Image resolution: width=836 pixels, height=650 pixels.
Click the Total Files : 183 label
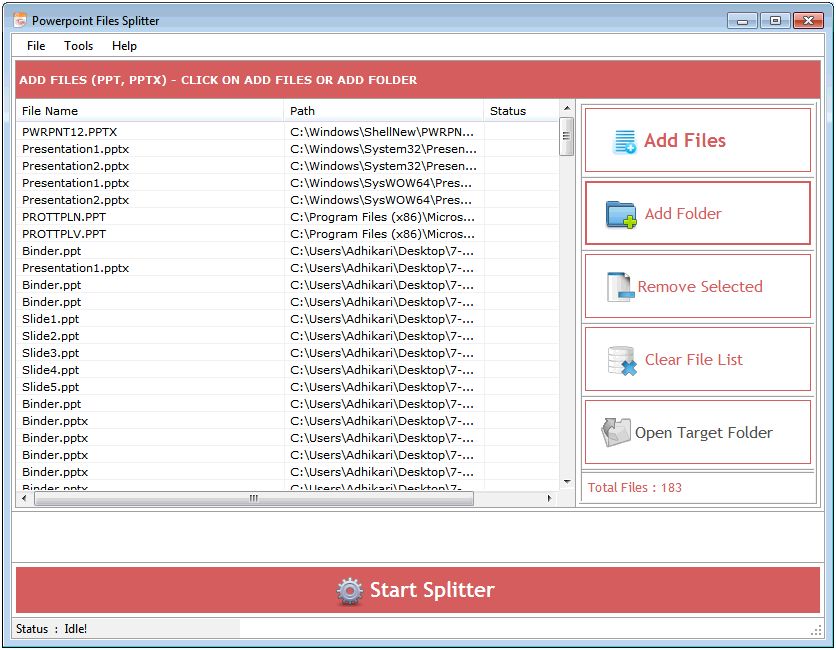634,488
